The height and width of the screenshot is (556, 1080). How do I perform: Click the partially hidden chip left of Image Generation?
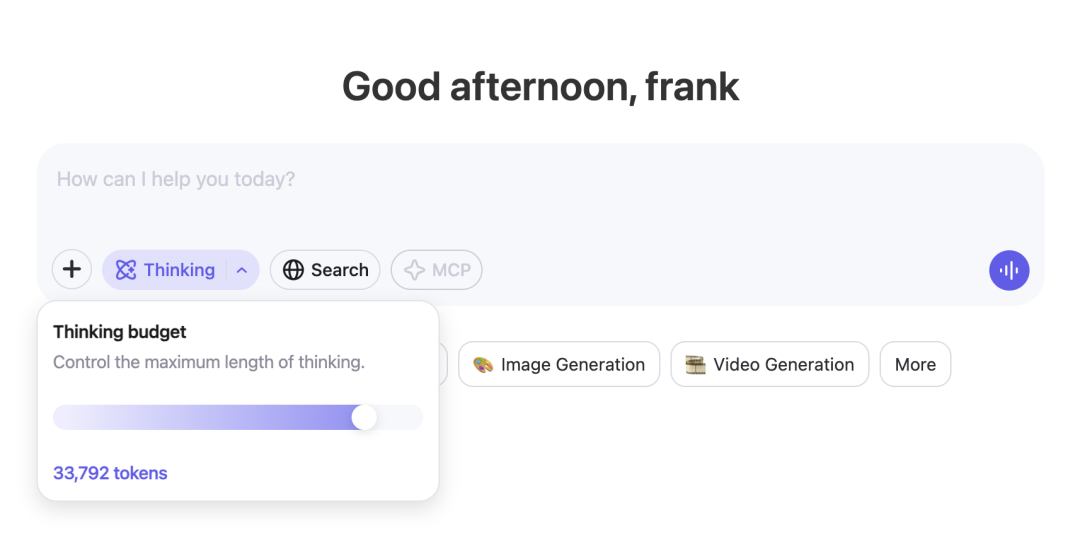(x=443, y=364)
